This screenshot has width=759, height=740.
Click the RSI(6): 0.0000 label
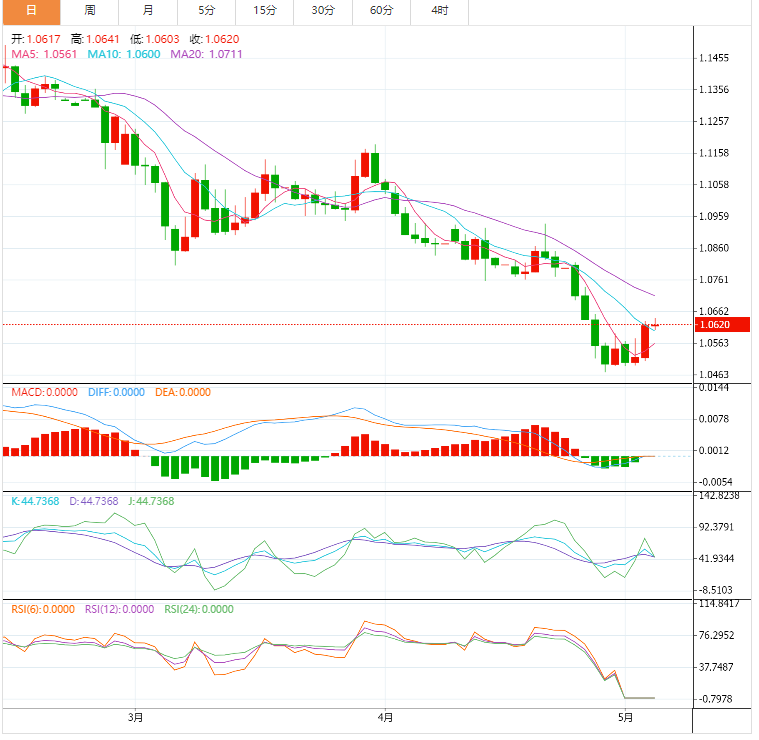tap(43, 609)
